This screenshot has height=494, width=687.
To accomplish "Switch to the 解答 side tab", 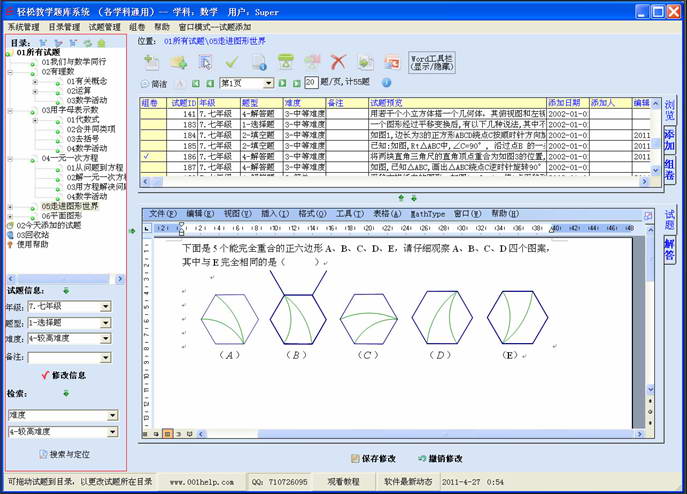I will click(x=669, y=249).
